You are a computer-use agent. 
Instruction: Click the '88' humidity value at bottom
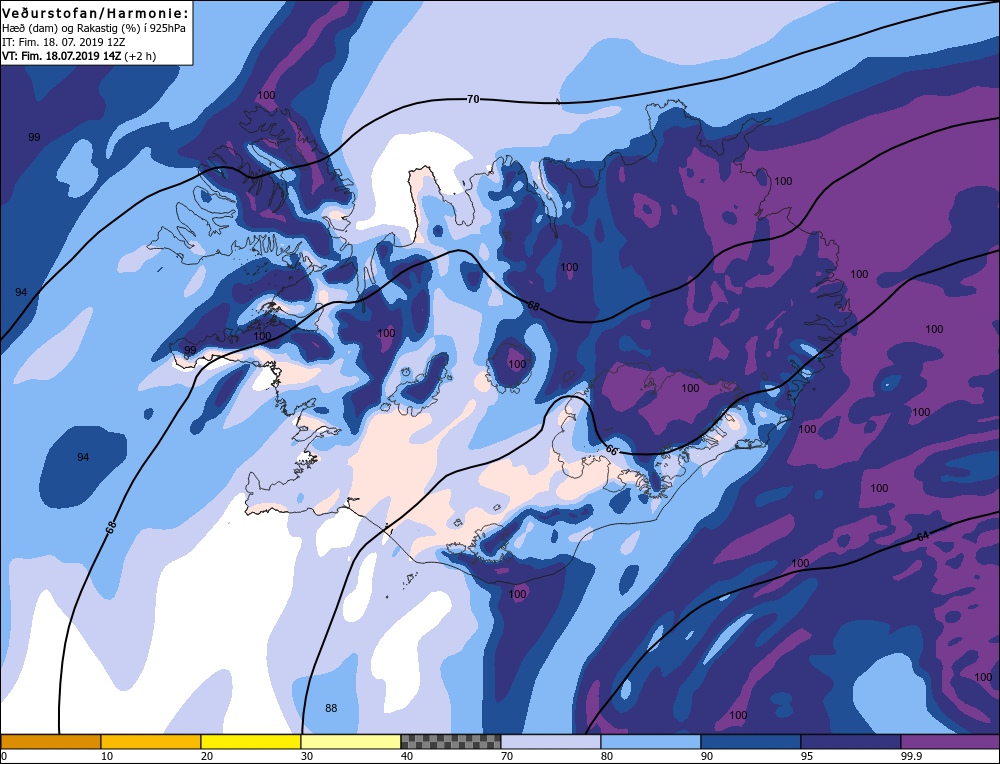pyautogui.click(x=331, y=708)
